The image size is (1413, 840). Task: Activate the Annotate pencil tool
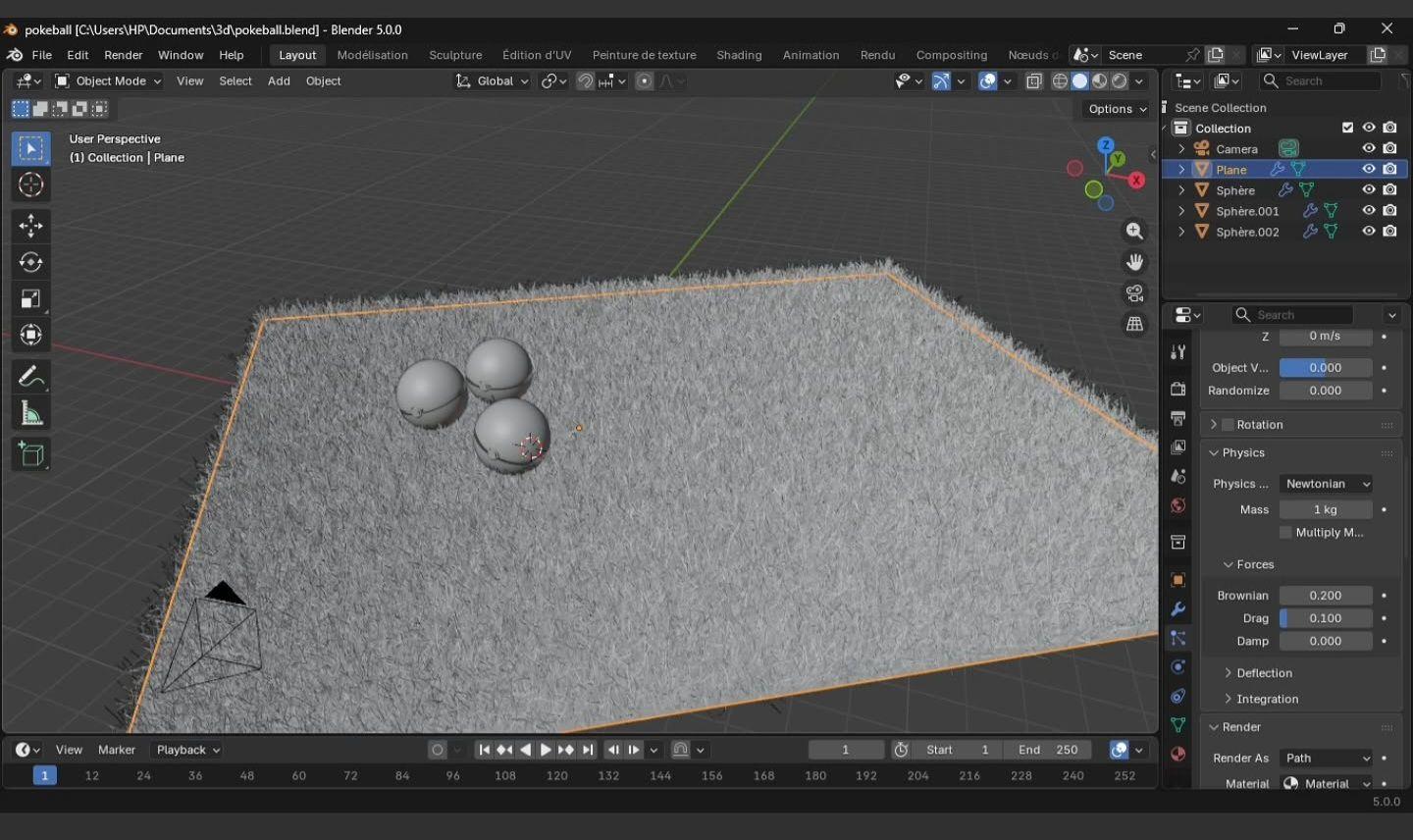30,377
